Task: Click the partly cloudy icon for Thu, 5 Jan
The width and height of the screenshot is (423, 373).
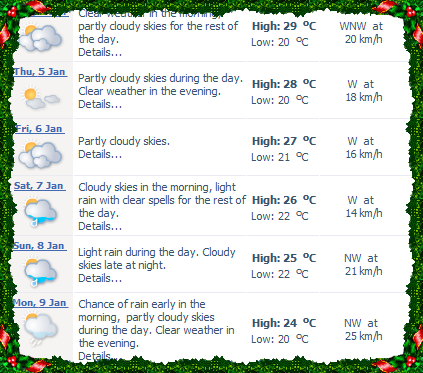Action: coord(41,98)
